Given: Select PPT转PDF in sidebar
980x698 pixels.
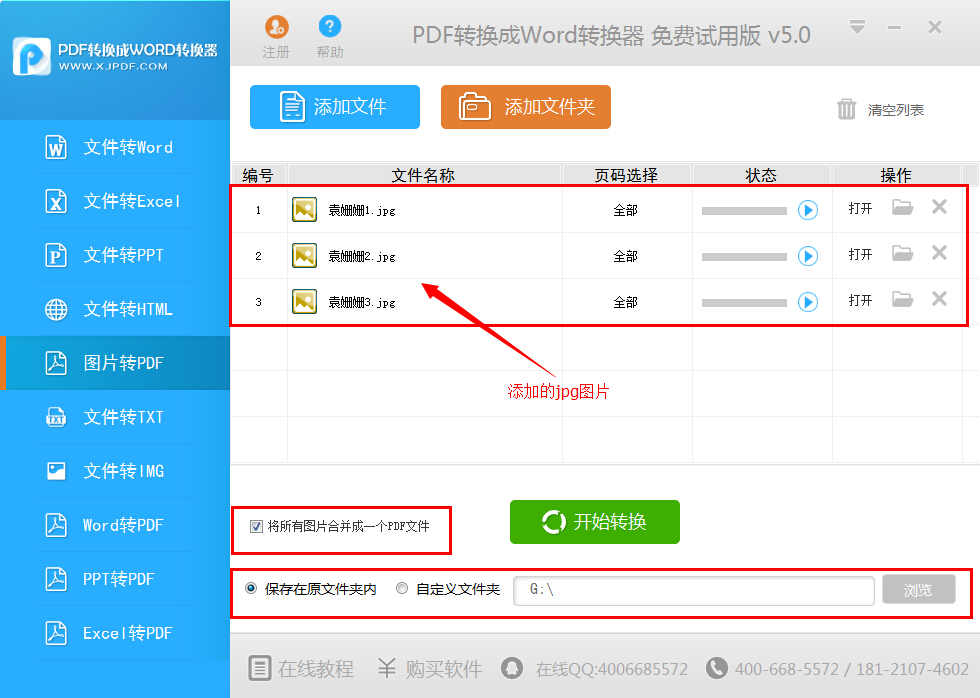Looking at the screenshot, I should point(115,579).
